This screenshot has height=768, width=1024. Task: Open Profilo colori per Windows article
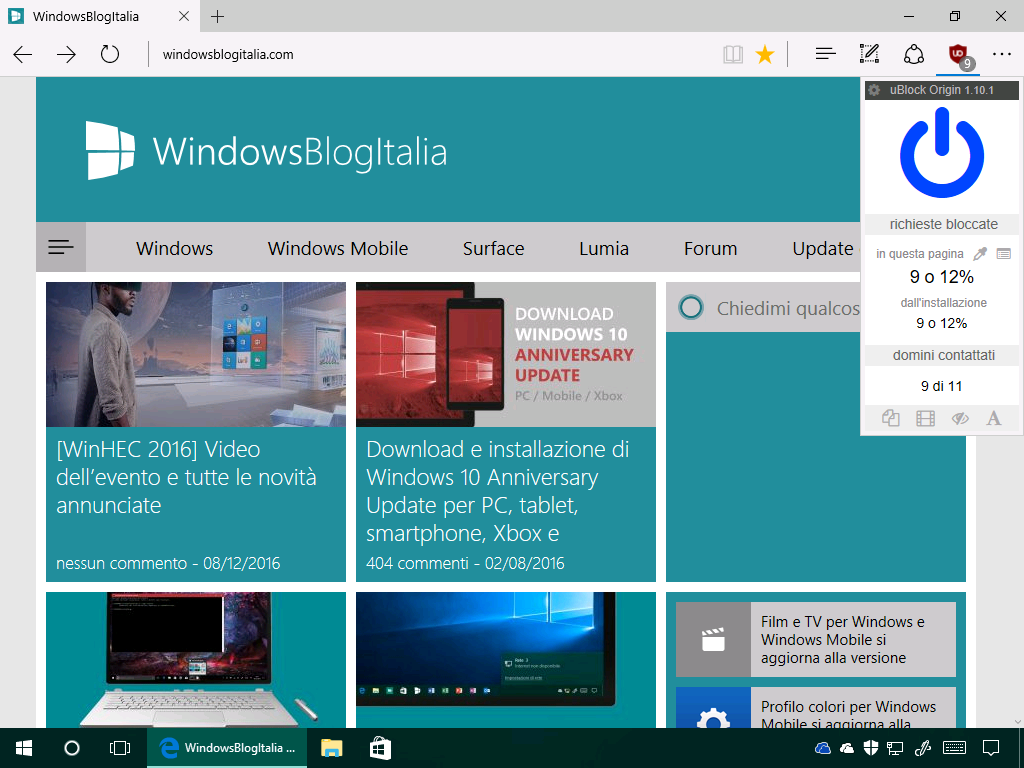click(x=816, y=707)
